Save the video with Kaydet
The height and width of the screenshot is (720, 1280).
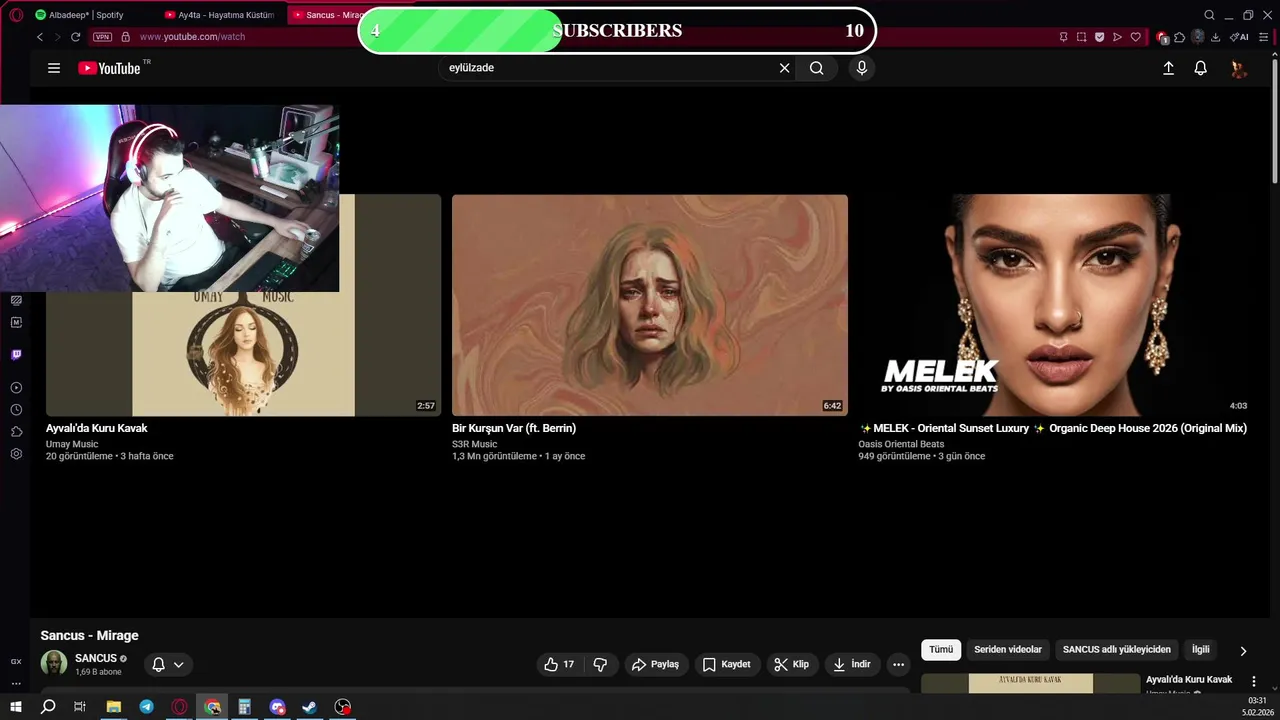(x=727, y=664)
